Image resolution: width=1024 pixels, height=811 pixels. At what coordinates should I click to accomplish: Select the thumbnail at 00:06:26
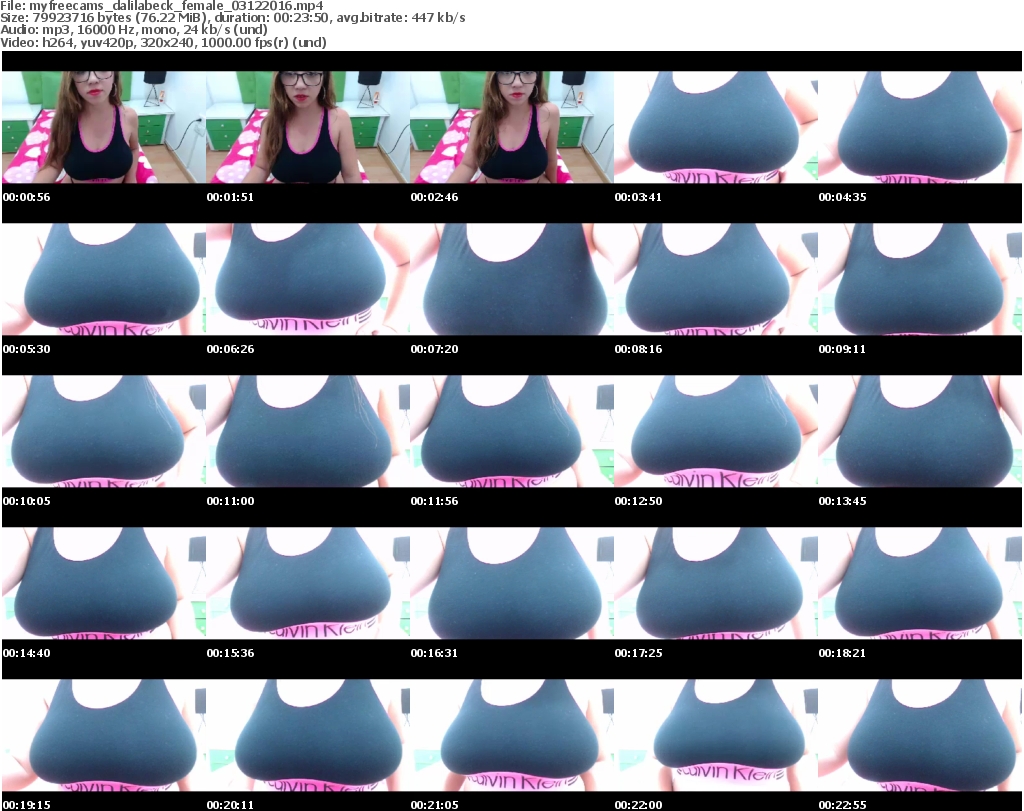[x=308, y=279]
